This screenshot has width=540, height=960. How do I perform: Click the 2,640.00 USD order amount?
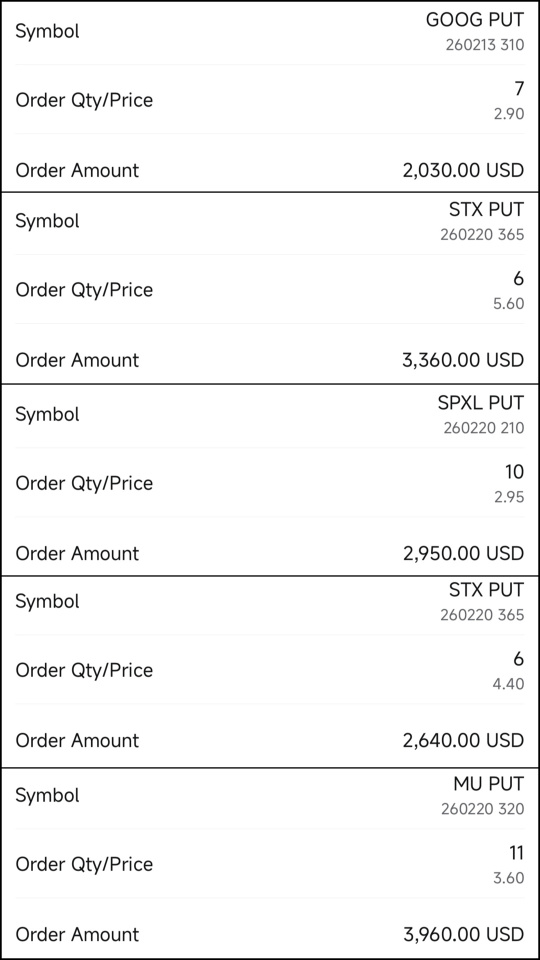pos(463,741)
